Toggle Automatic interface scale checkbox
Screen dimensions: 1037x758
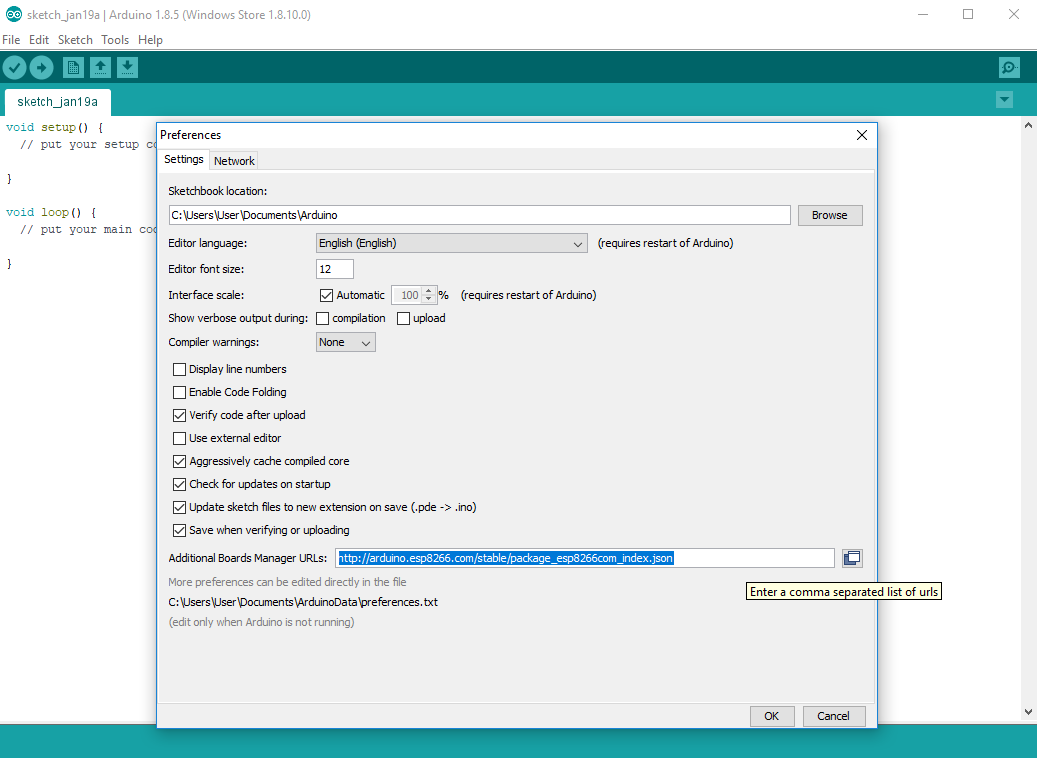pos(326,295)
